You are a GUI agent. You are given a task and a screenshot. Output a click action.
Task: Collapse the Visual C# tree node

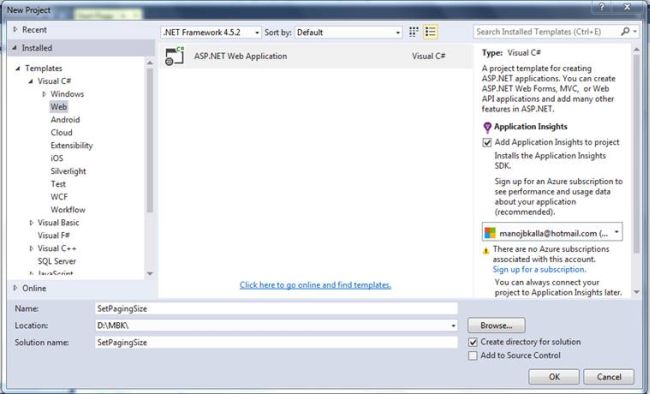coord(31,81)
